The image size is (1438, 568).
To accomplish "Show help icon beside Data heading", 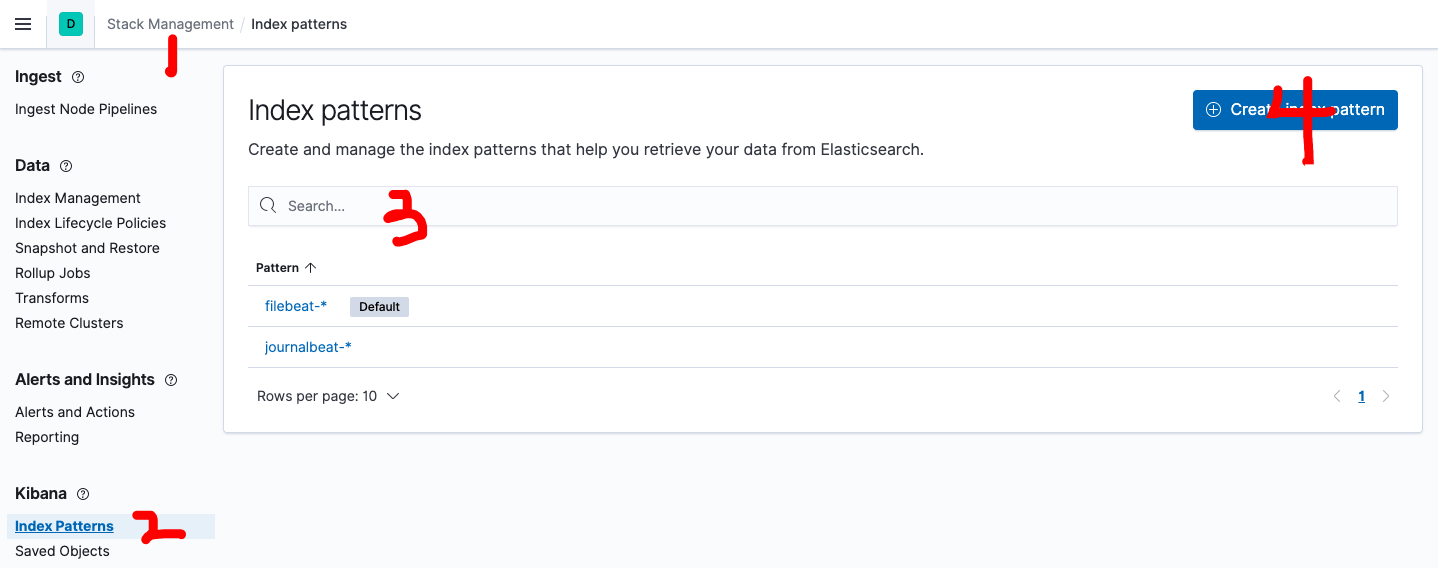I will [x=66, y=166].
